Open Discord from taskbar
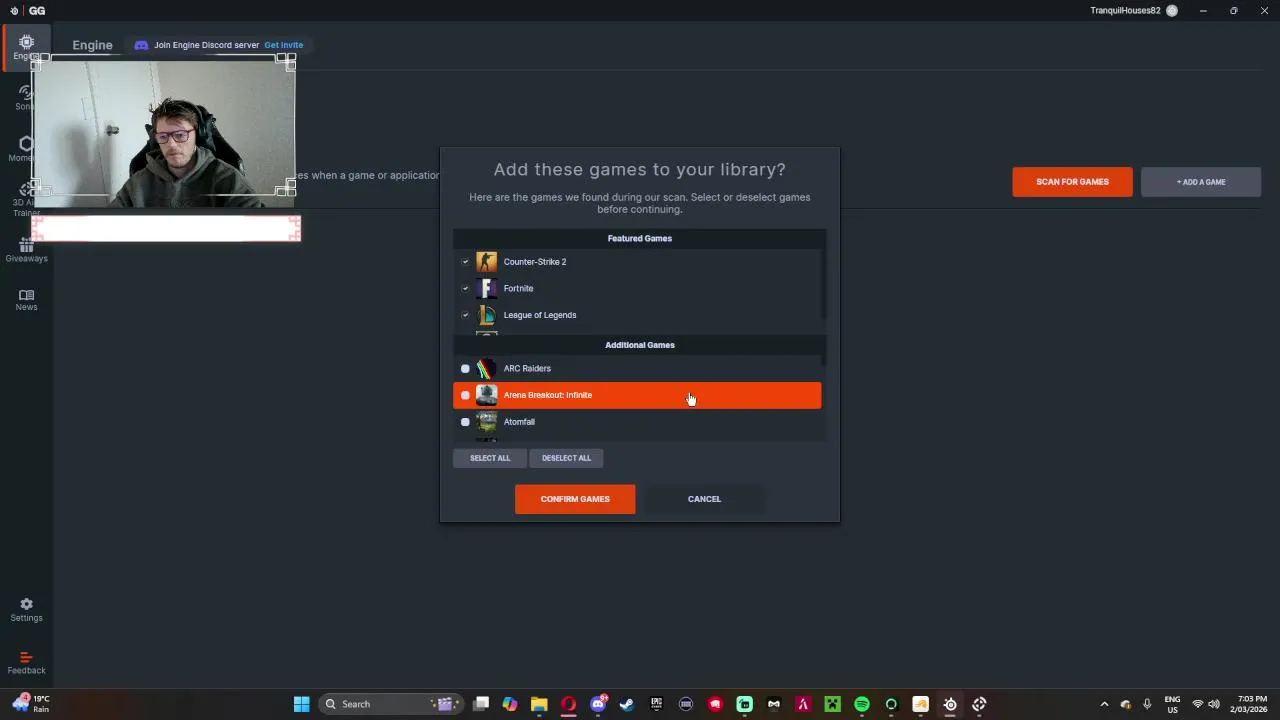The image size is (1280, 720). click(598, 704)
